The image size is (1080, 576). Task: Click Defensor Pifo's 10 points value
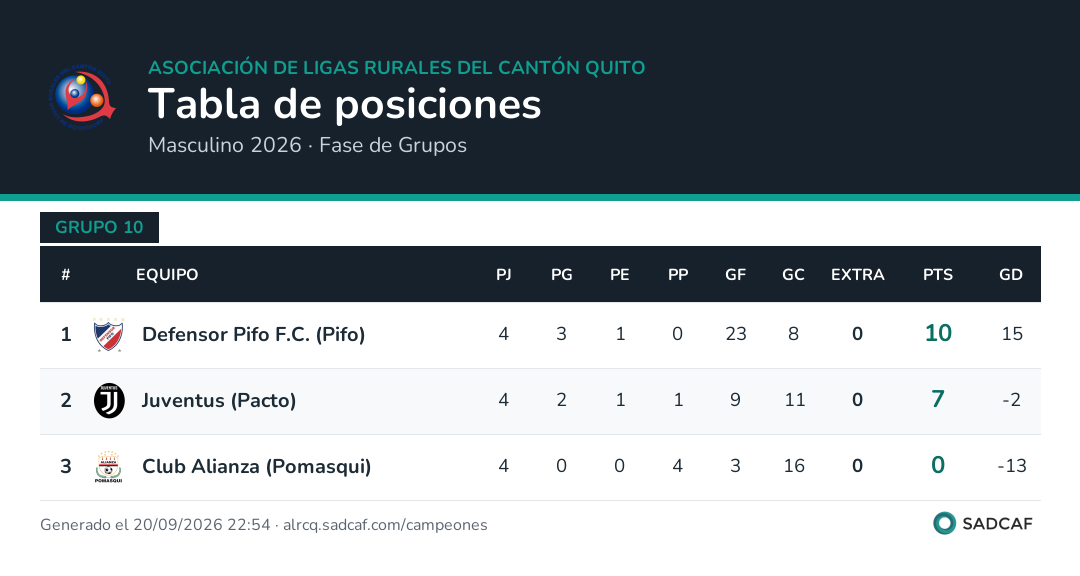(x=938, y=333)
